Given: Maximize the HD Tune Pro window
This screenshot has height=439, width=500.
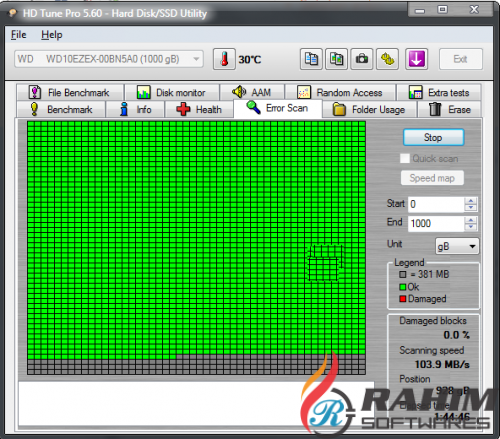Looking at the screenshot, I should (x=443, y=10).
